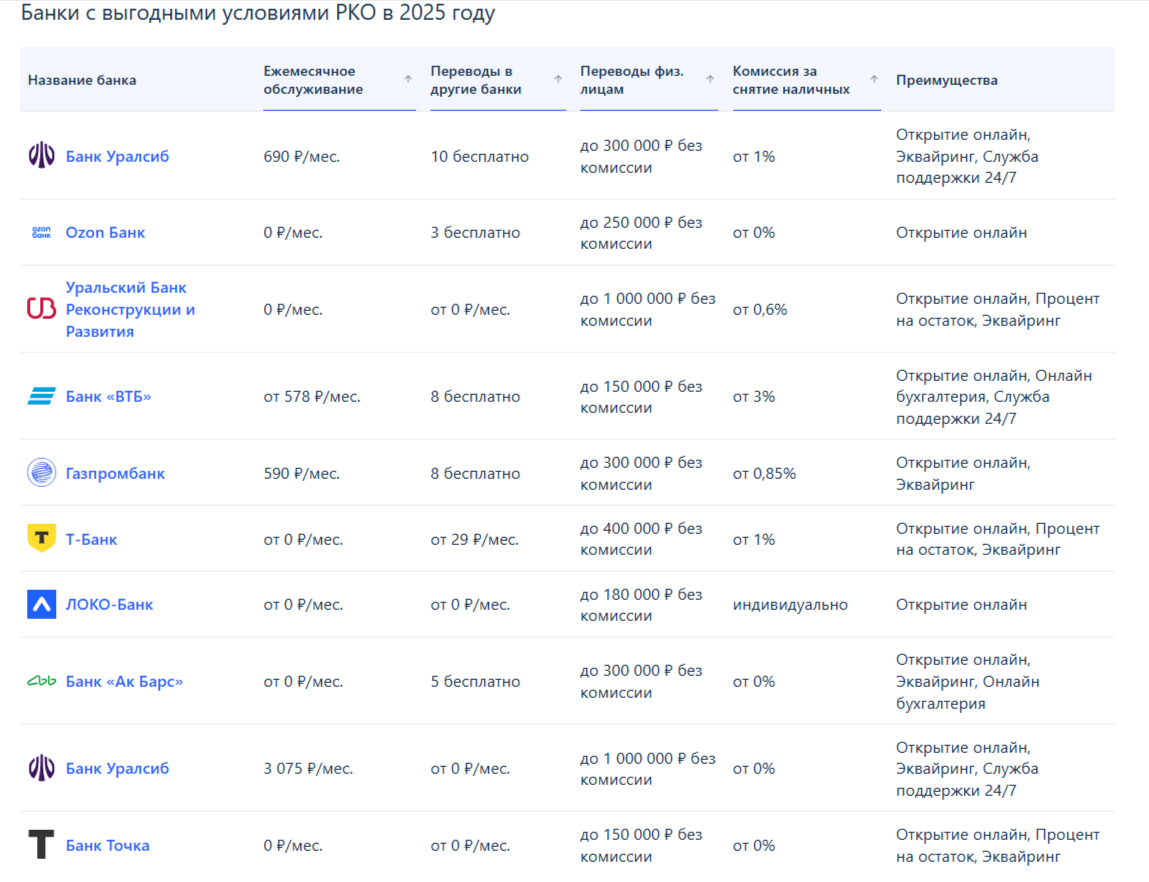Click the Ozon Банк logo
The width and height of the screenshot is (1149, 882).
tap(42, 232)
